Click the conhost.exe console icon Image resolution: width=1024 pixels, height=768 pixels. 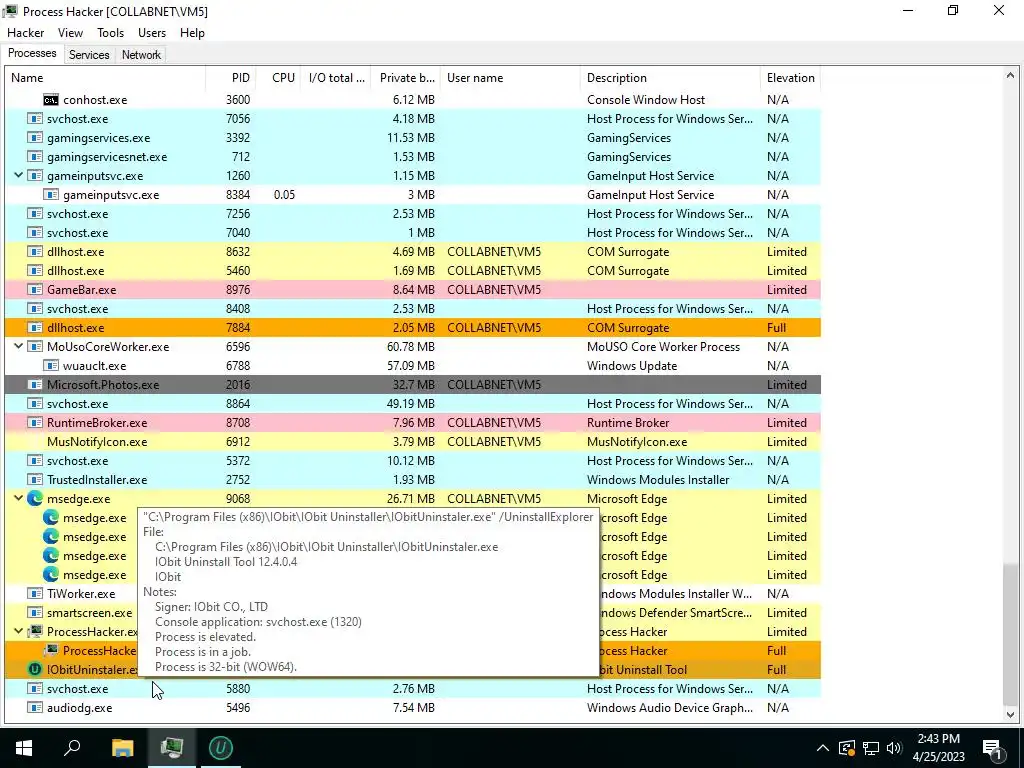pyautogui.click(x=51, y=100)
